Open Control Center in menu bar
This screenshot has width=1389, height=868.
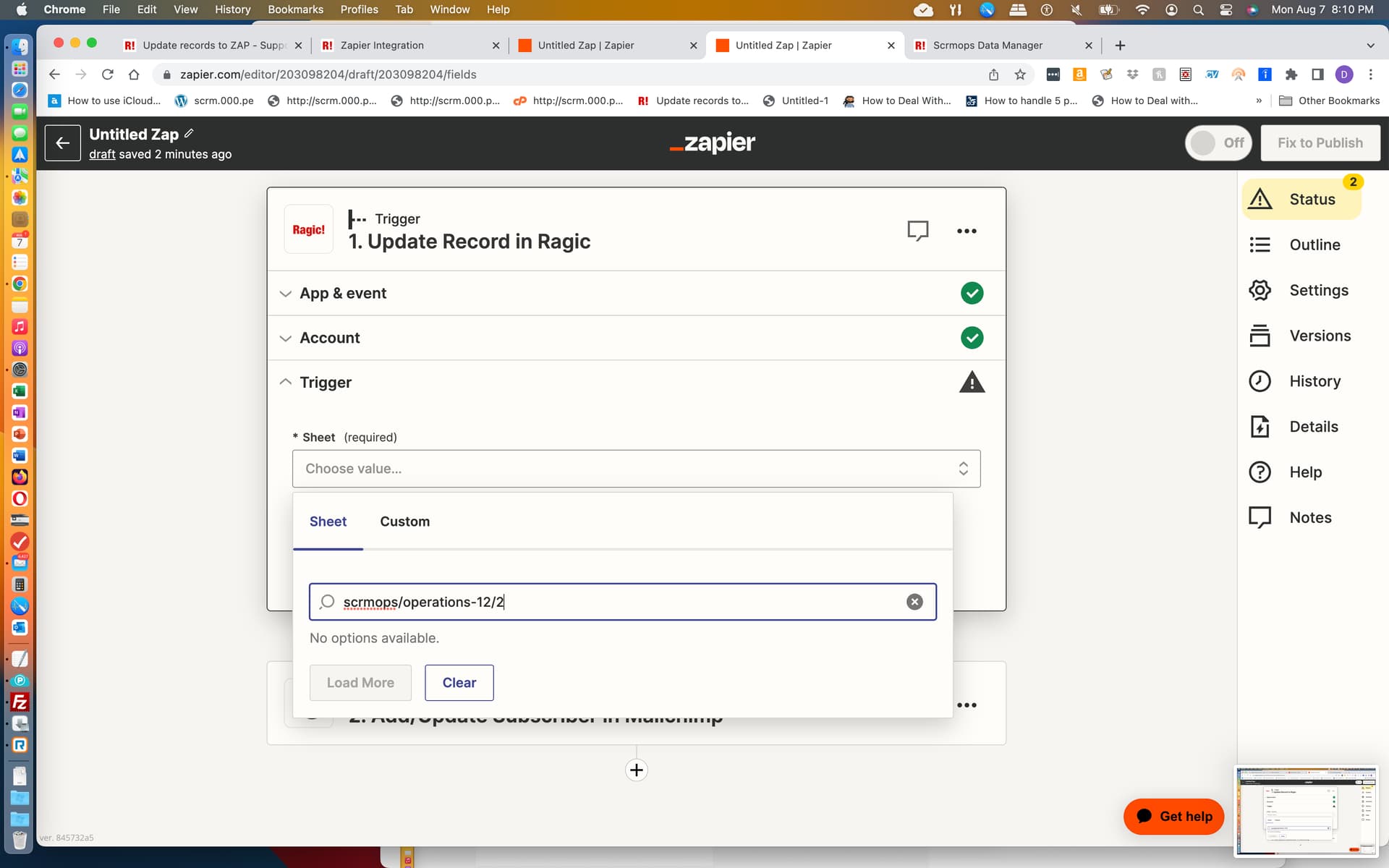pos(1226,9)
